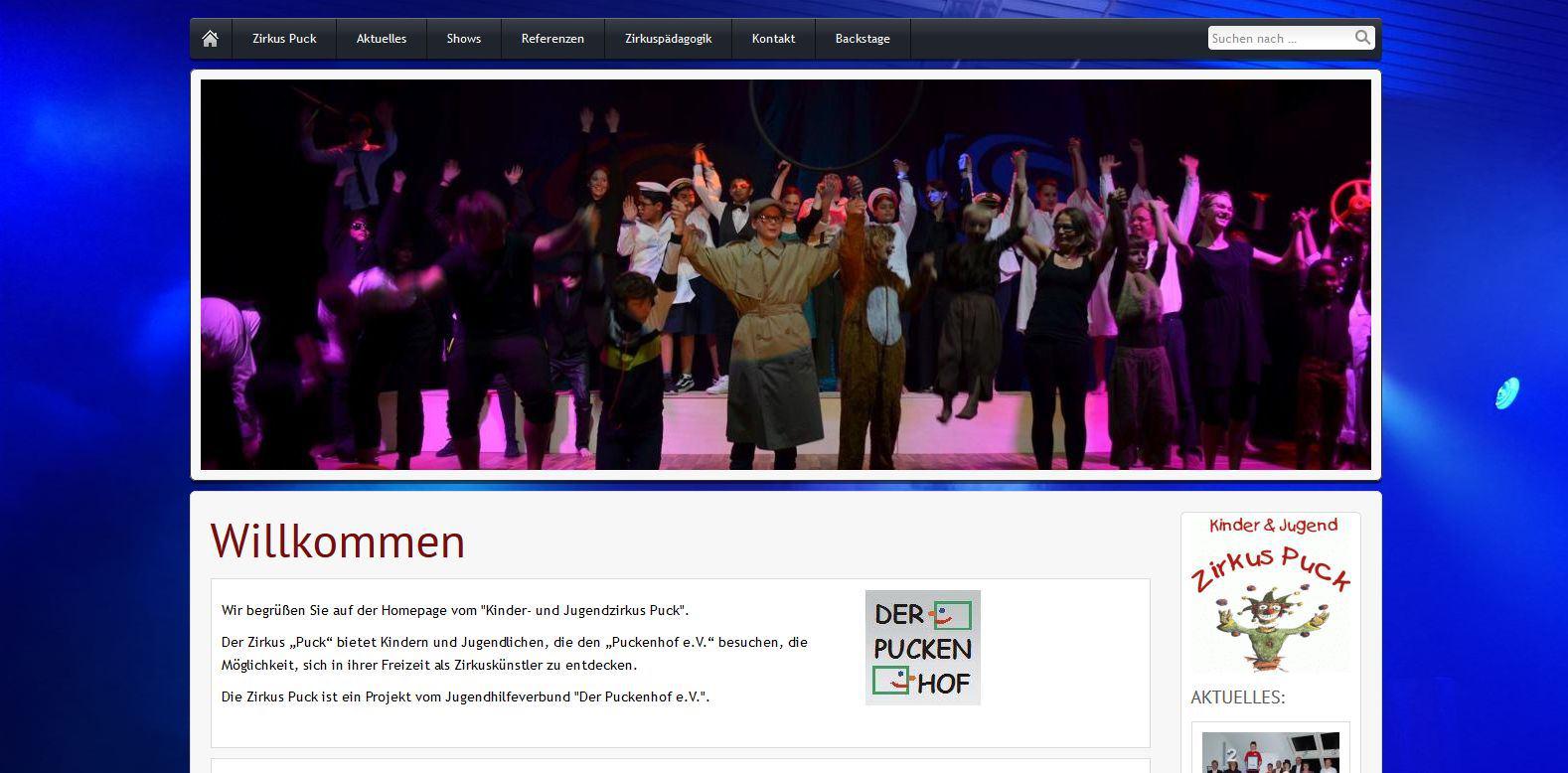Open the Kontakt page
This screenshot has height=773, width=1568.
tap(773, 39)
